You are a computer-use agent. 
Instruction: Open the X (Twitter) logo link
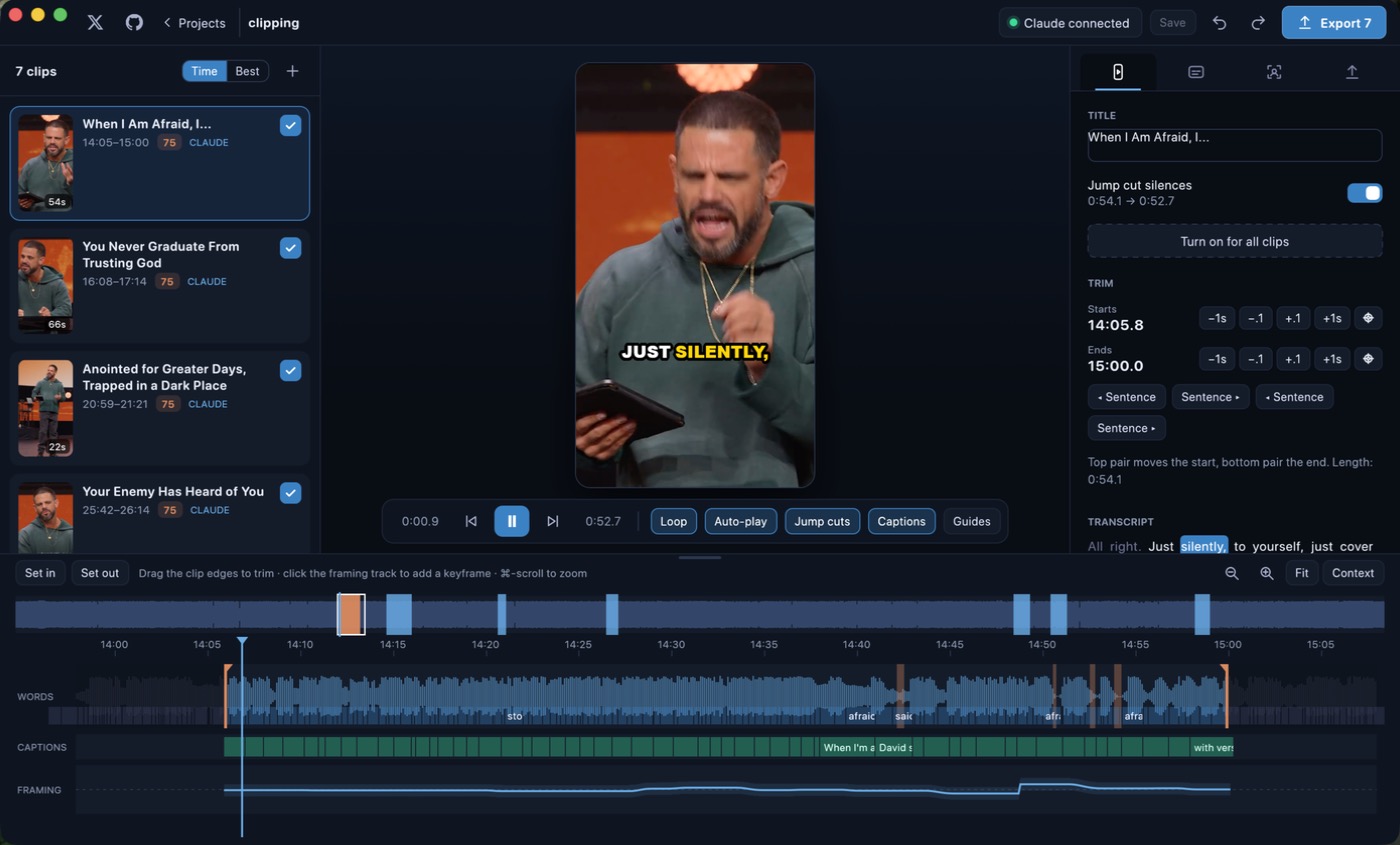click(95, 22)
